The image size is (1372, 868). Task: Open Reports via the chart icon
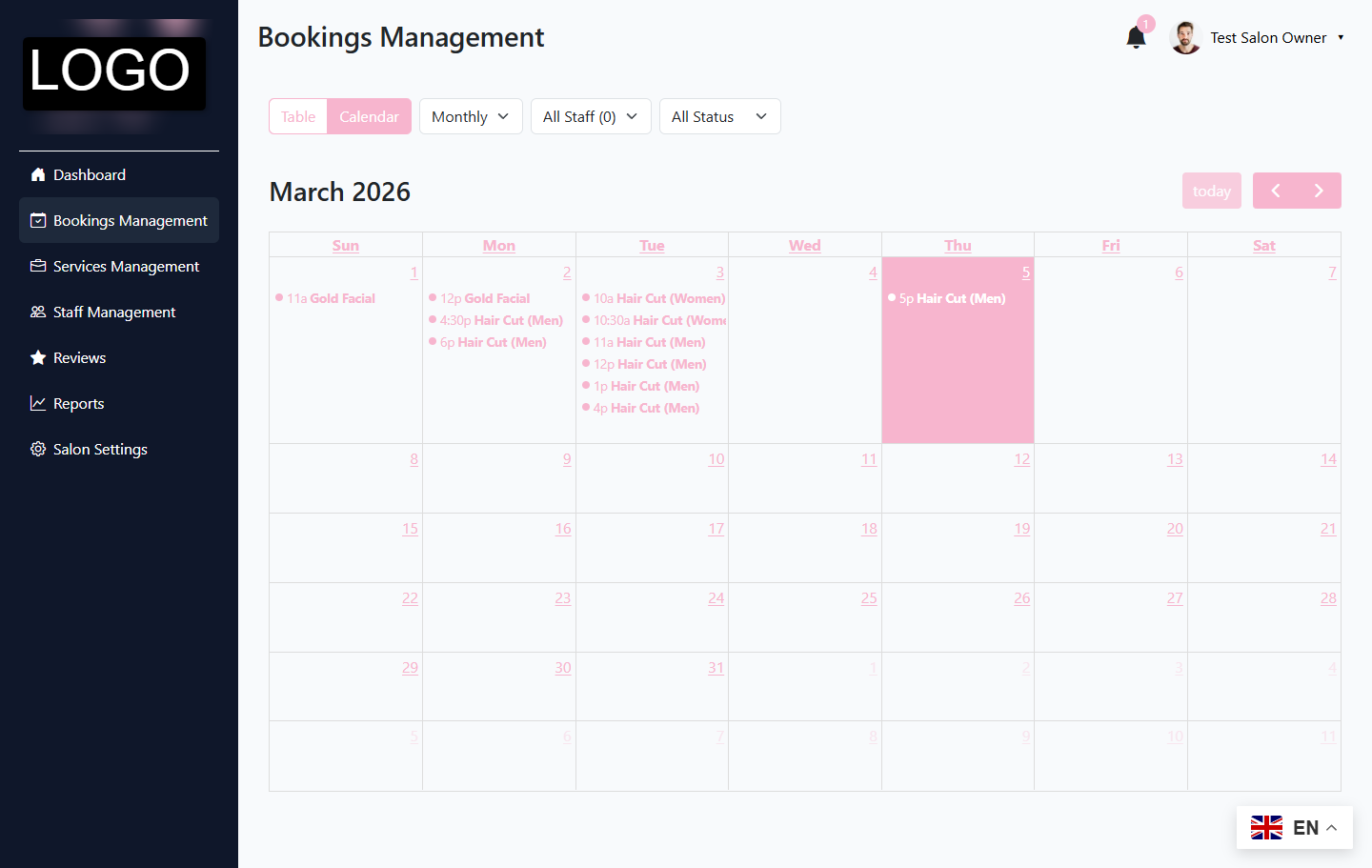[x=38, y=403]
